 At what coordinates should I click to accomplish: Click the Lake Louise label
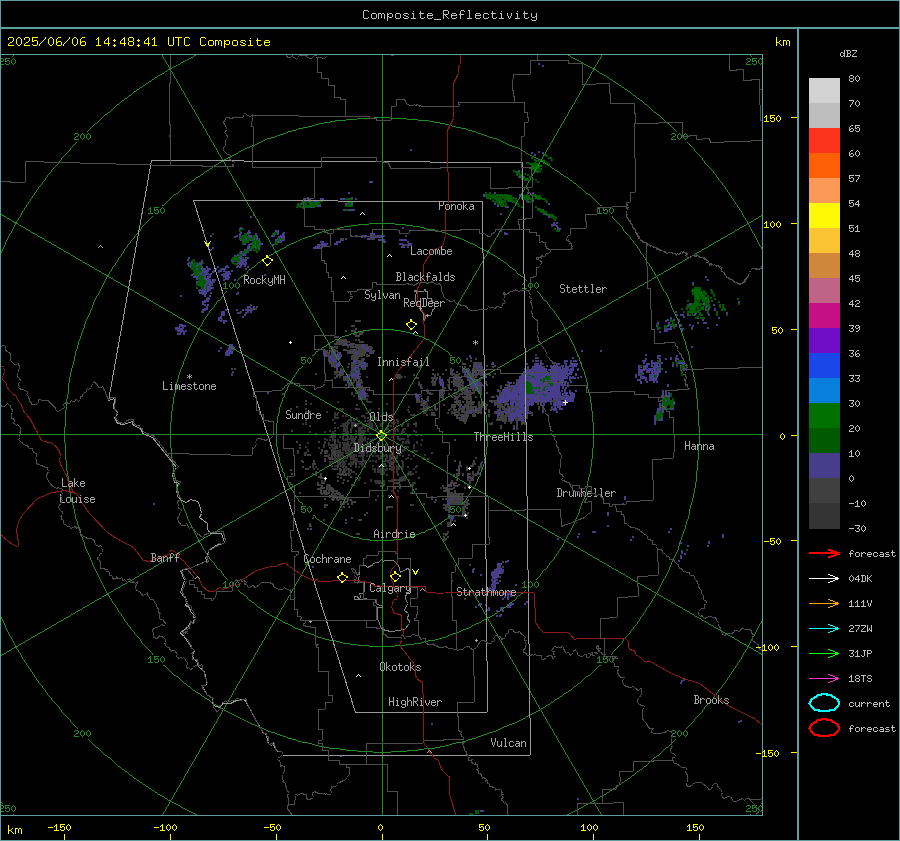click(x=77, y=491)
